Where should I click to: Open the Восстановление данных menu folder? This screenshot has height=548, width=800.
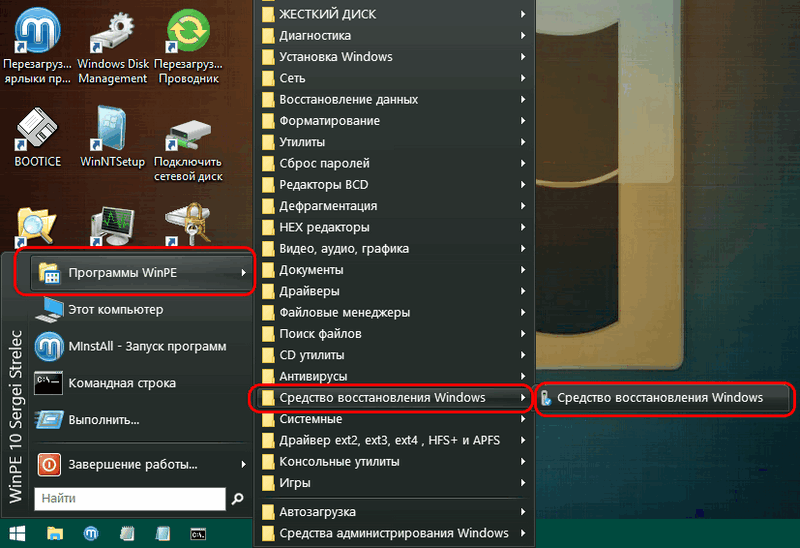tap(394, 99)
